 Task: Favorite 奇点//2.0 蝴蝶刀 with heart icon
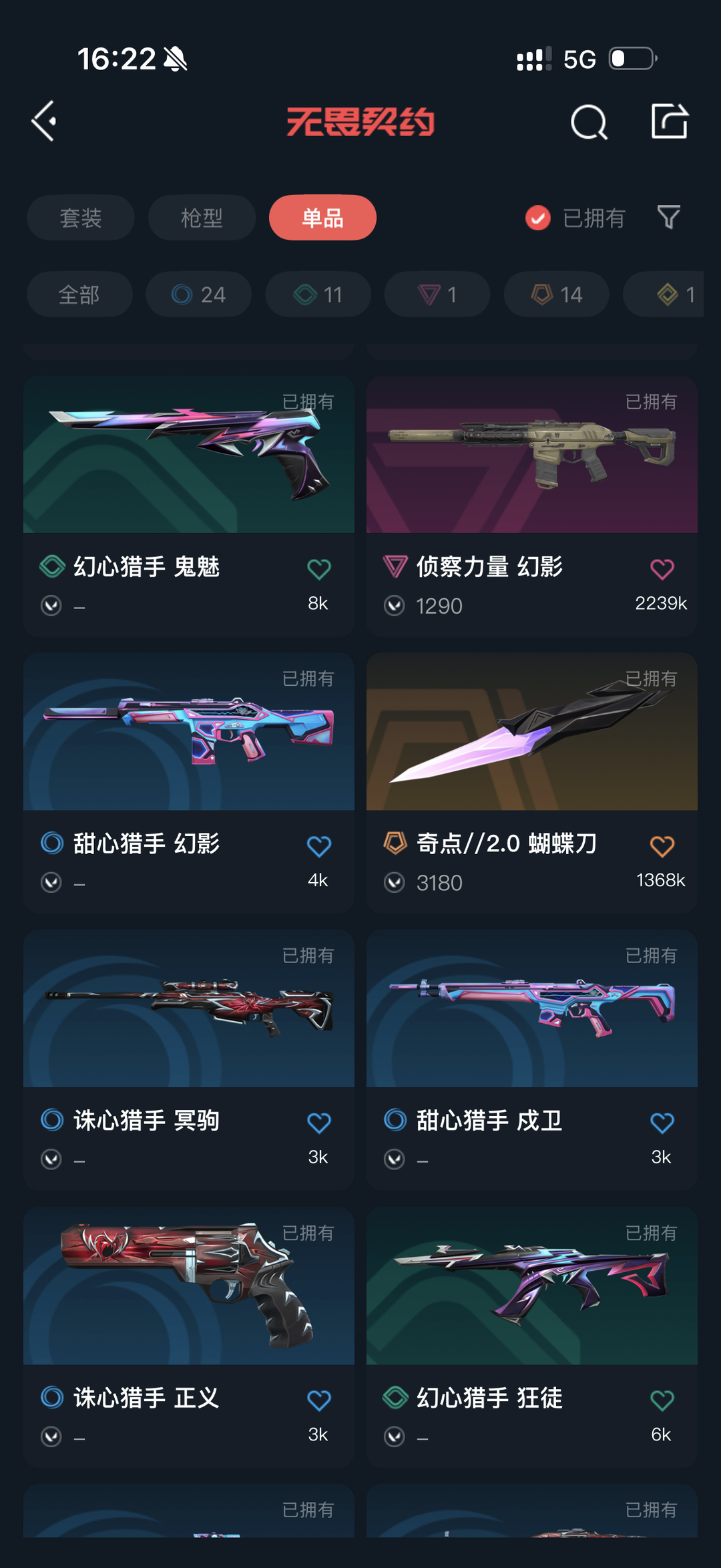point(662,846)
